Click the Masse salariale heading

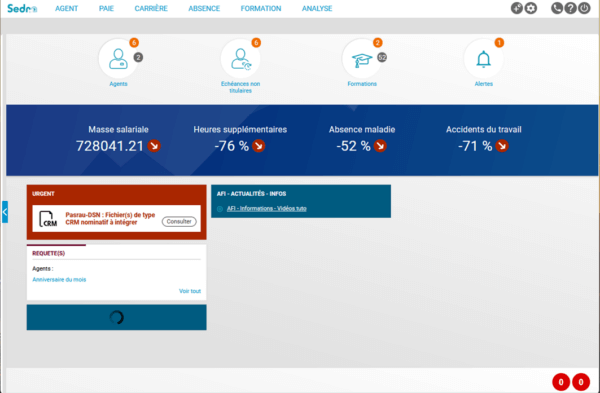(x=118, y=129)
